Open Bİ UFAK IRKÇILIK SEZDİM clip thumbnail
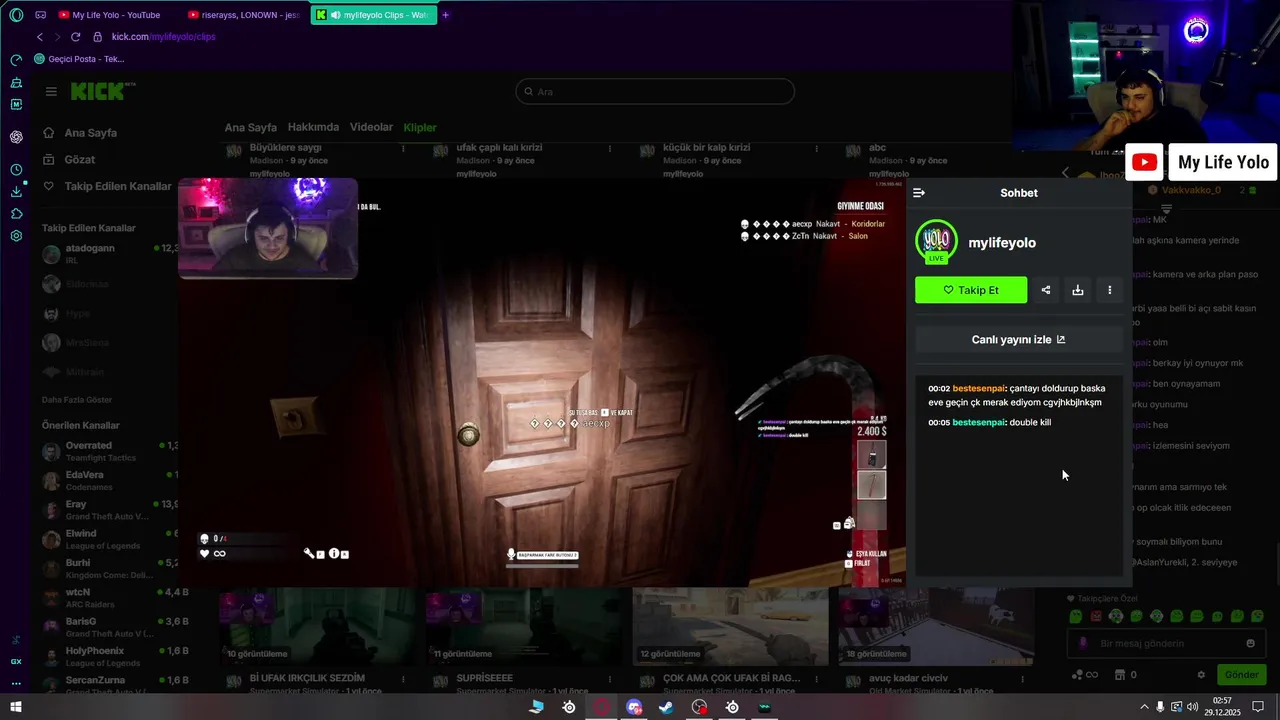 pyautogui.click(x=318, y=627)
